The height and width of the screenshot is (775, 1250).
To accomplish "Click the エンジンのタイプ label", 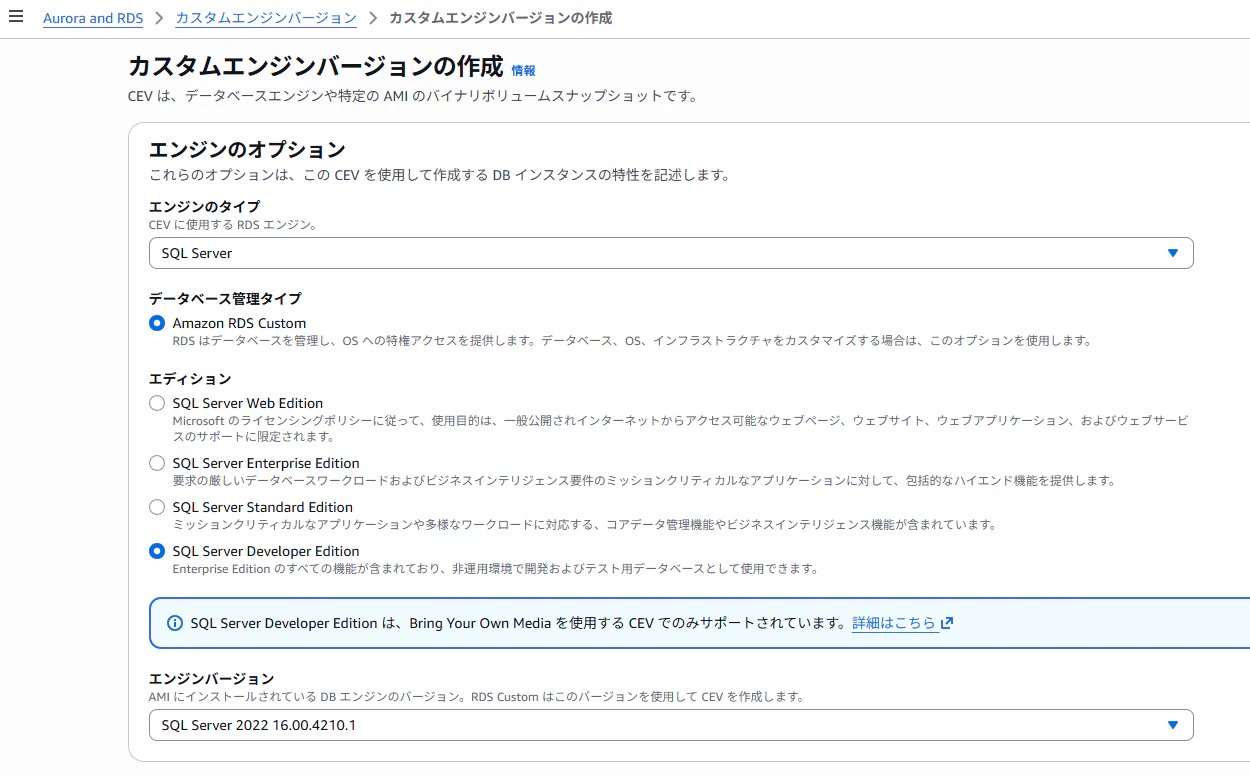I will pyautogui.click(x=204, y=207).
